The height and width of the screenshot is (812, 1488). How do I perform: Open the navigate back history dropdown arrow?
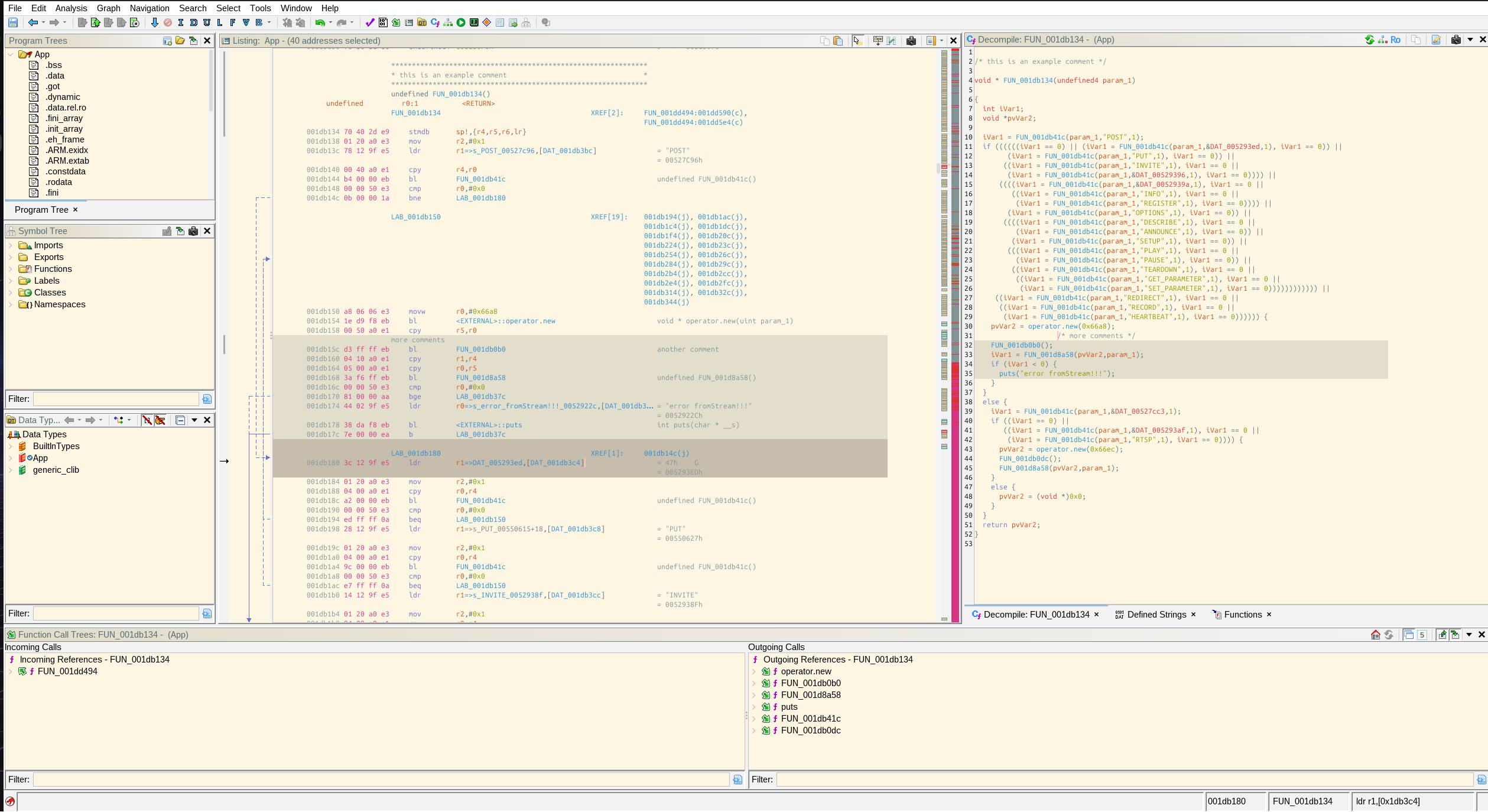[43, 22]
